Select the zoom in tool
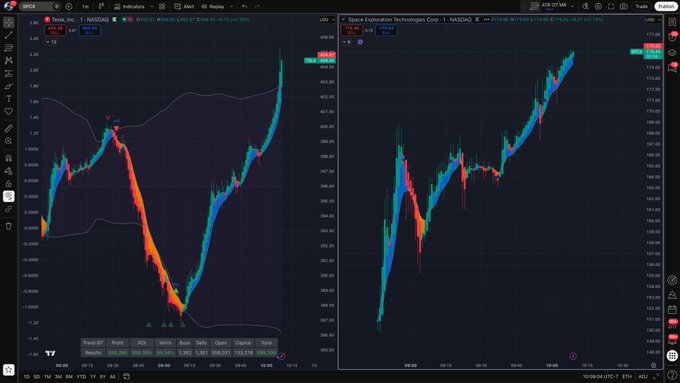Image resolution: width=680 pixels, height=383 pixels. click(9, 141)
